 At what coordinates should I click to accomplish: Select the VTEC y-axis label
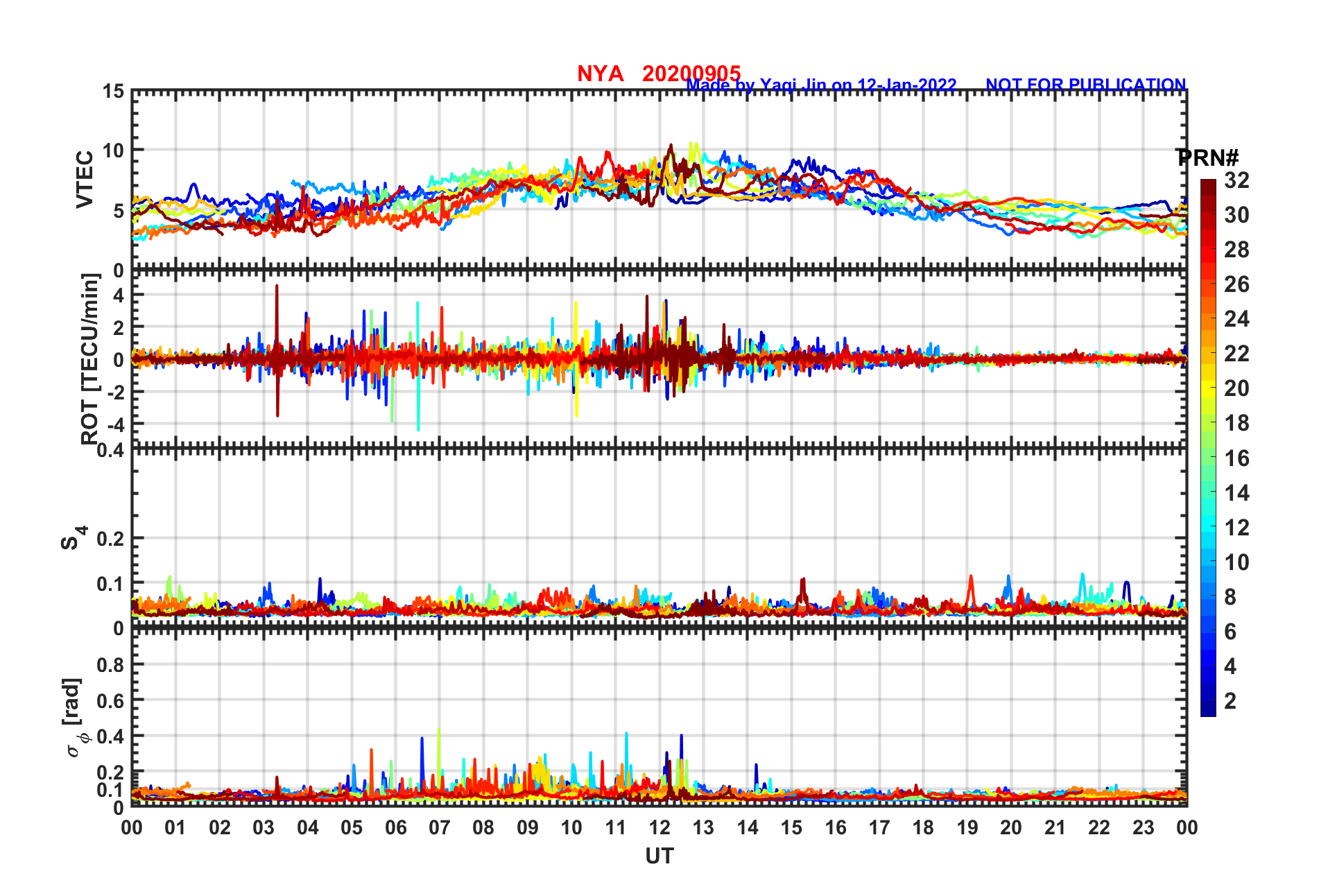[x=85, y=179]
